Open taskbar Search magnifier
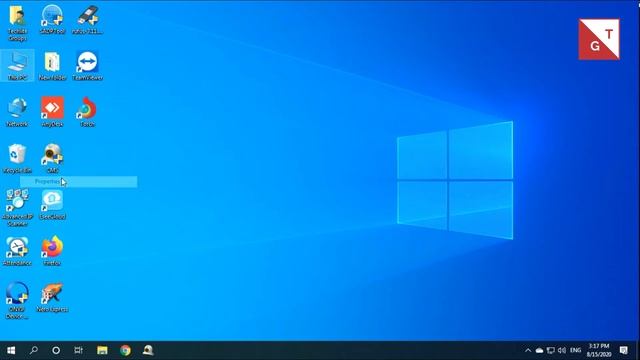 pyautogui.click(x=34, y=350)
